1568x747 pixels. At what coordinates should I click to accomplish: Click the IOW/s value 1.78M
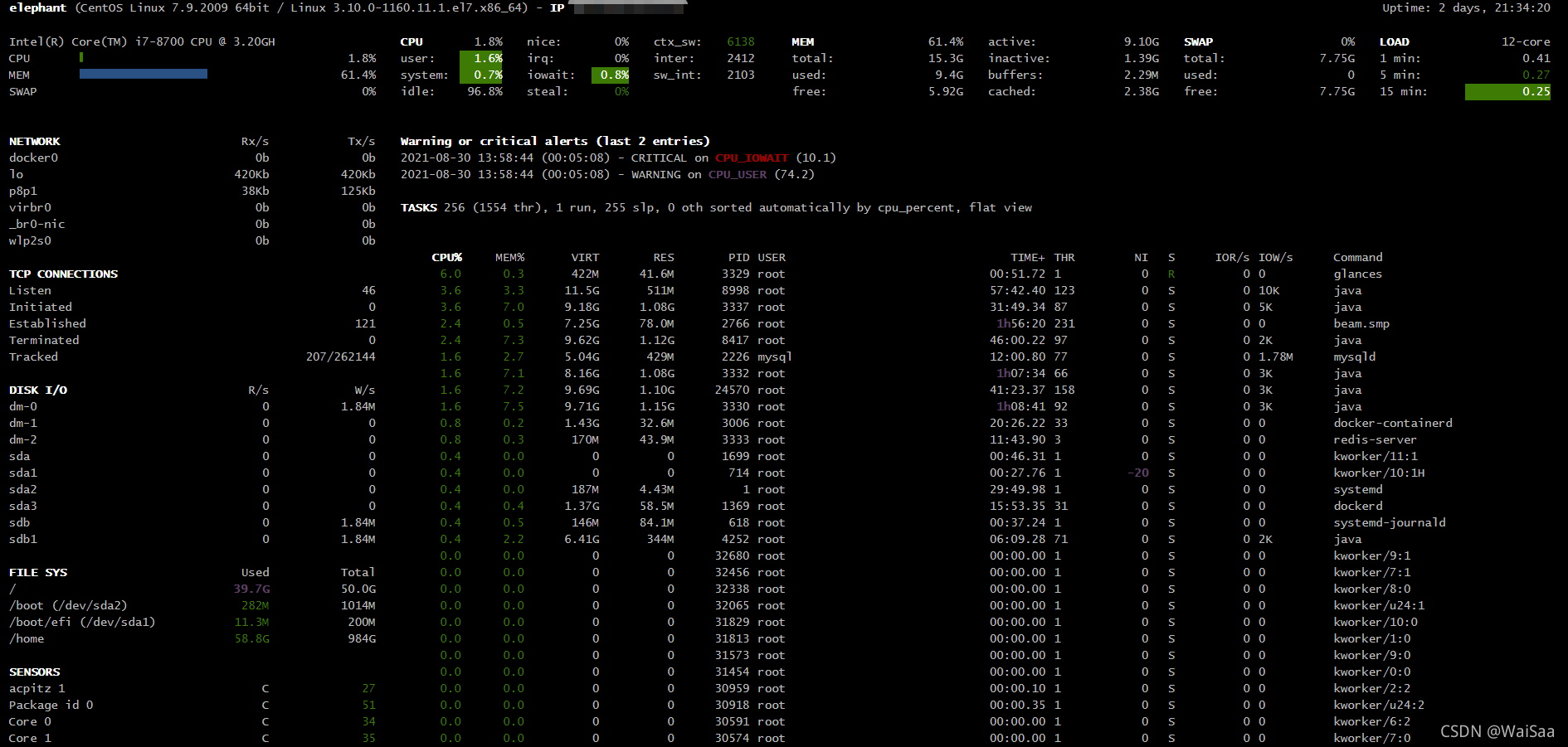1275,357
